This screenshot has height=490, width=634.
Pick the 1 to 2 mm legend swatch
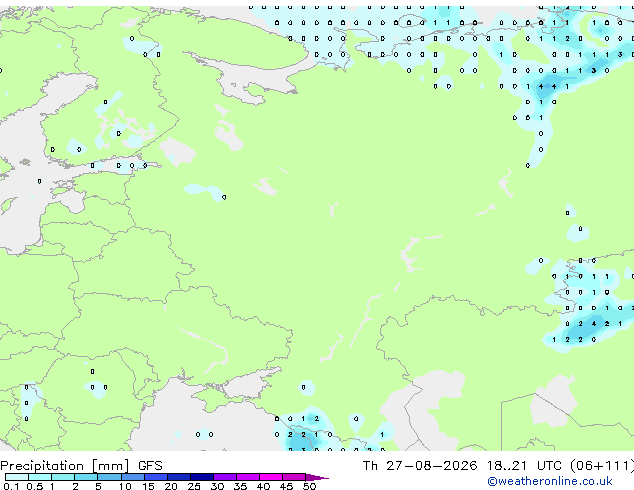(x=63, y=477)
